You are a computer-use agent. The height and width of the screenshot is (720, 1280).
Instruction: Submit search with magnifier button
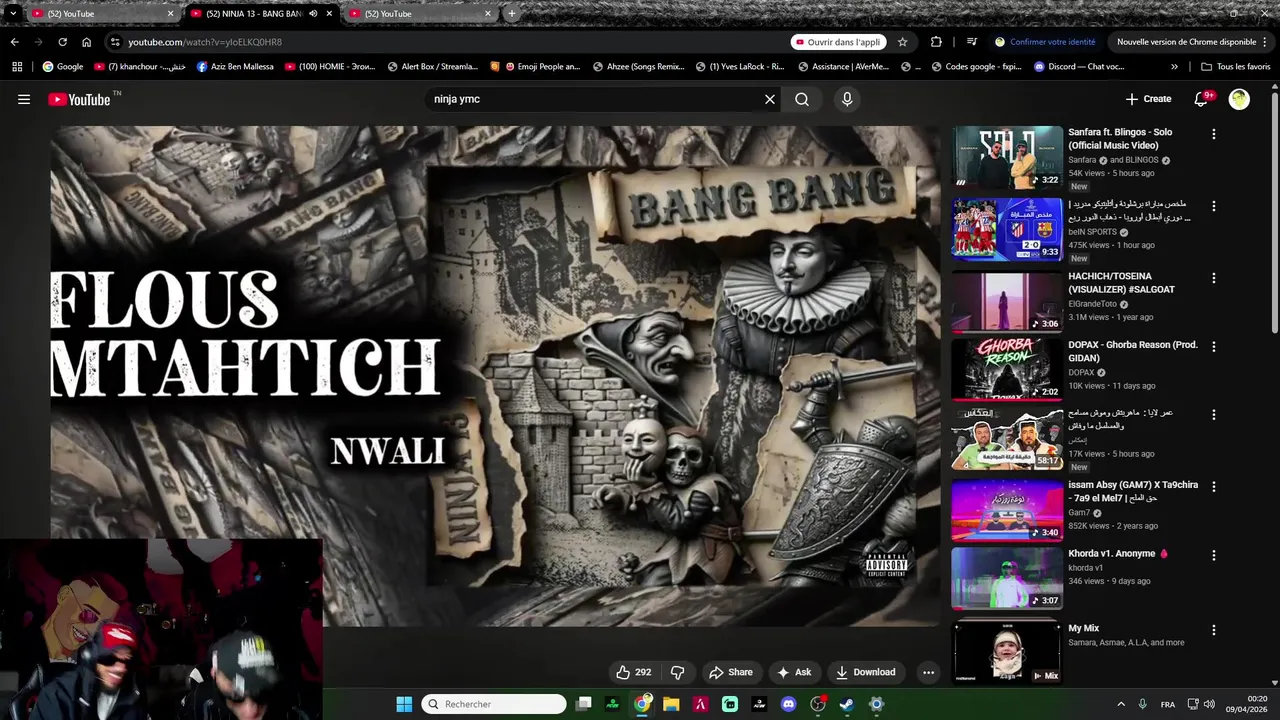click(802, 99)
